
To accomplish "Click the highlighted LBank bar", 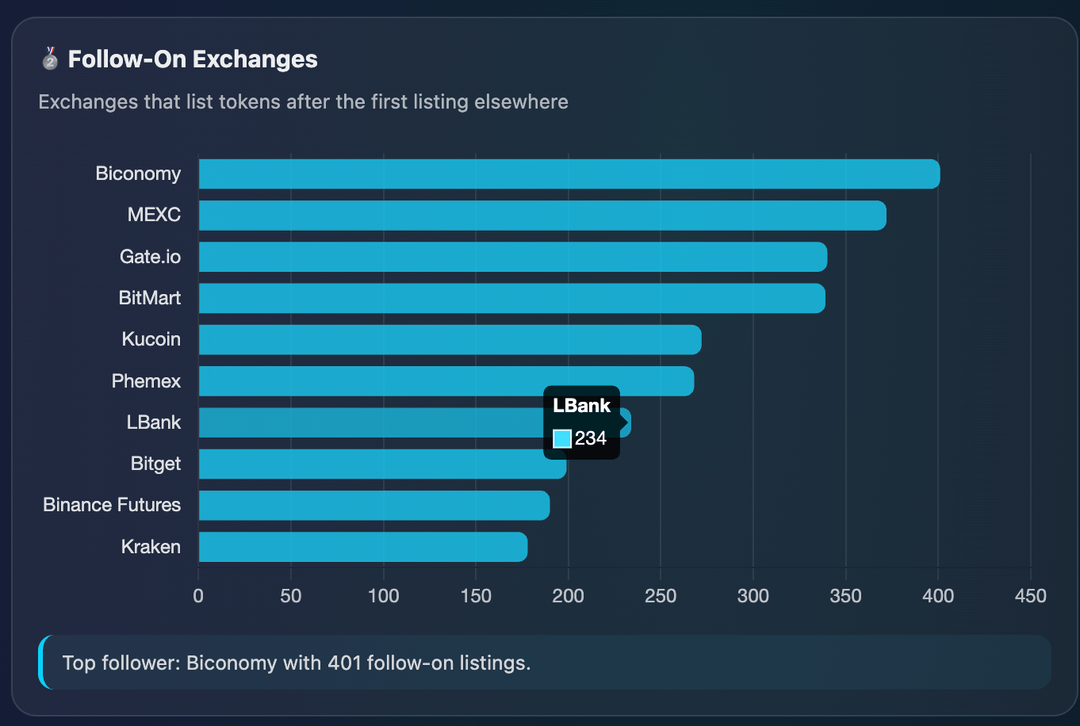I will tap(370, 422).
